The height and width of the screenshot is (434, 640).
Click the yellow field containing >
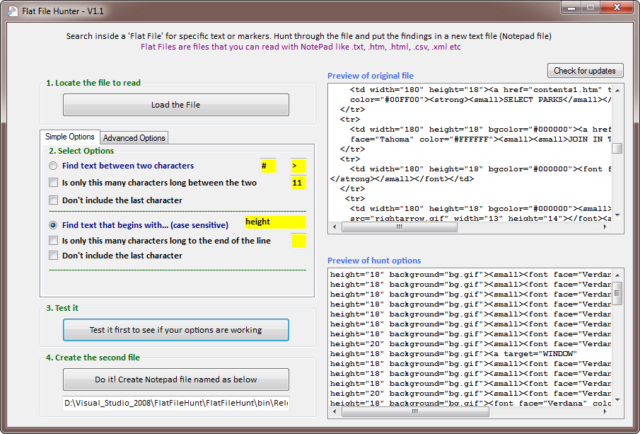[298, 166]
